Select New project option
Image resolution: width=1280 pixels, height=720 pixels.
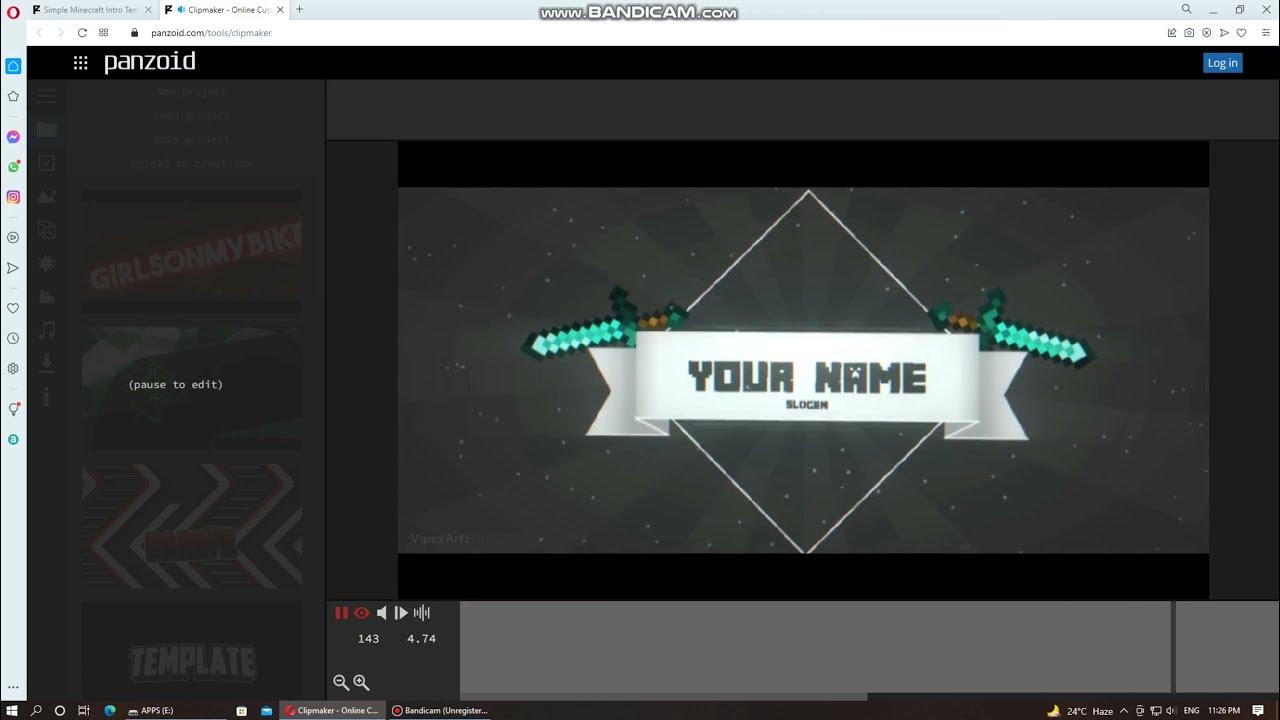[191, 91]
